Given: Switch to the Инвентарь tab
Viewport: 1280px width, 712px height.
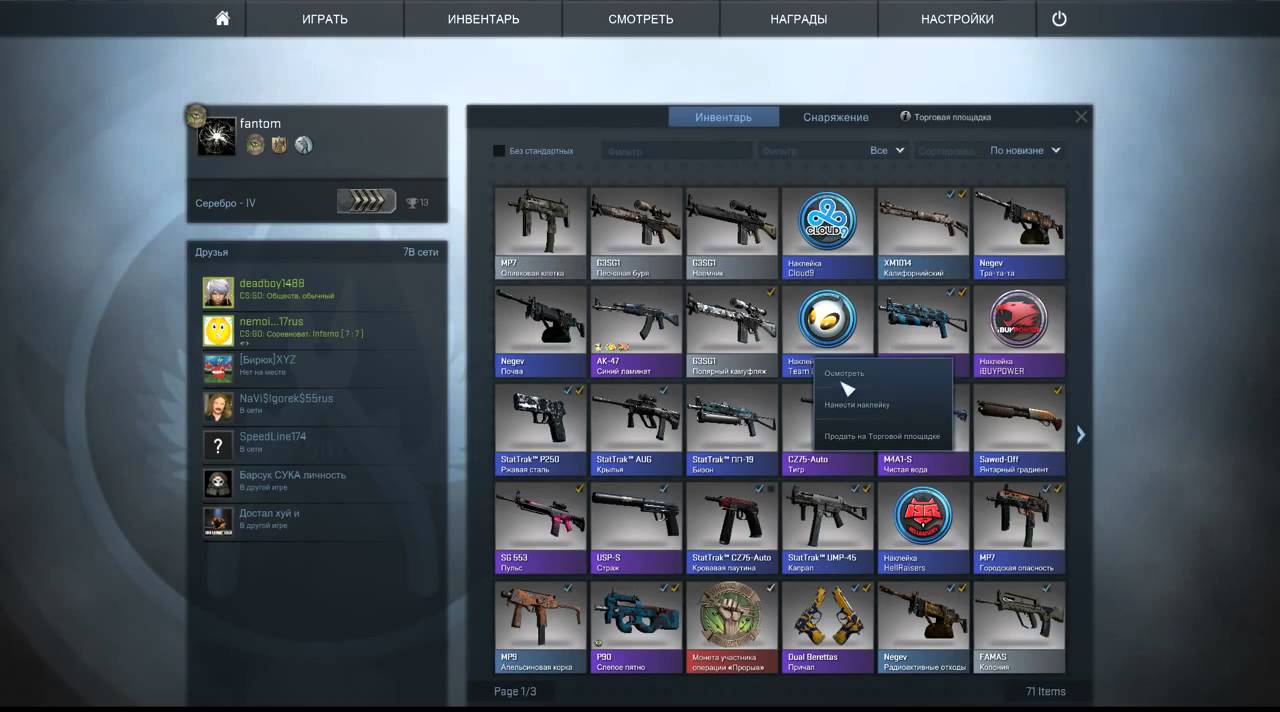Looking at the screenshot, I should 724,117.
